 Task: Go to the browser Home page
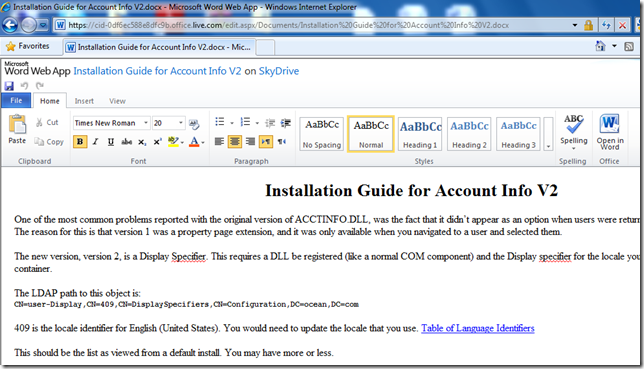(x=600, y=46)
